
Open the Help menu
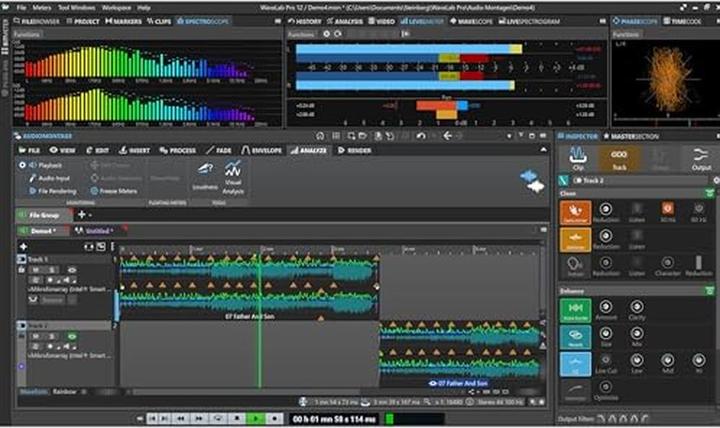[144, 8]
